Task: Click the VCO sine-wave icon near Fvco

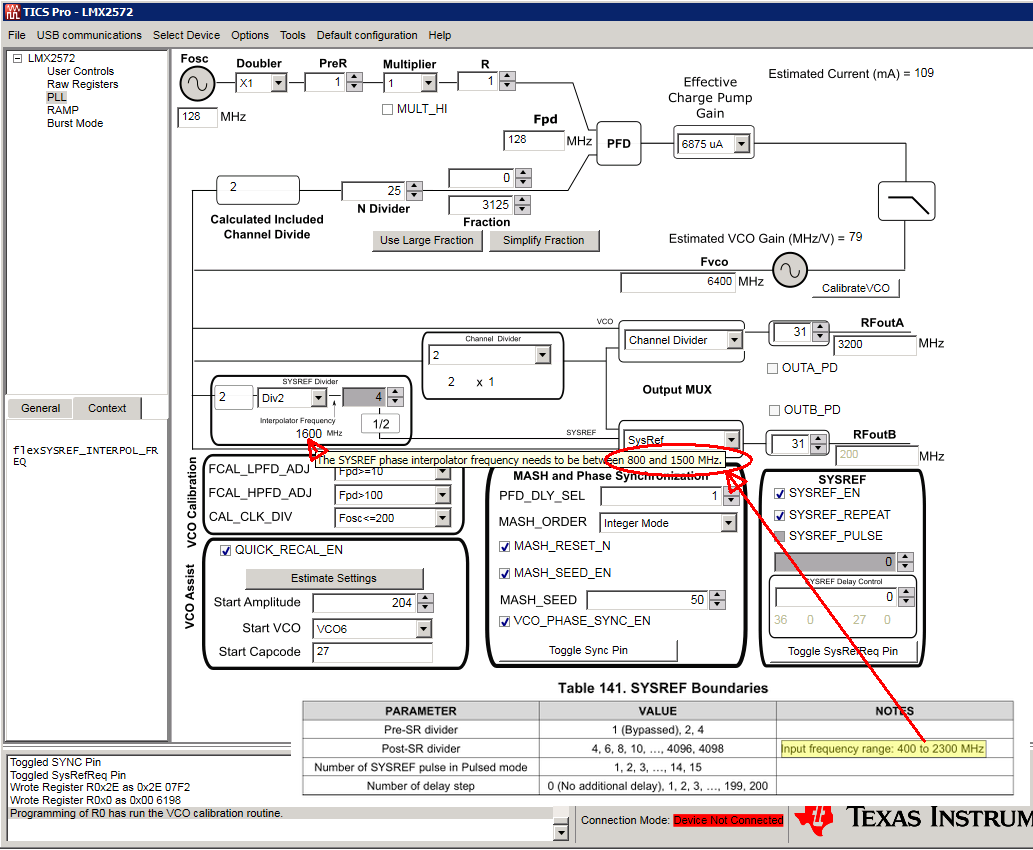Action: pyautogui.click(x=790, y=270)
